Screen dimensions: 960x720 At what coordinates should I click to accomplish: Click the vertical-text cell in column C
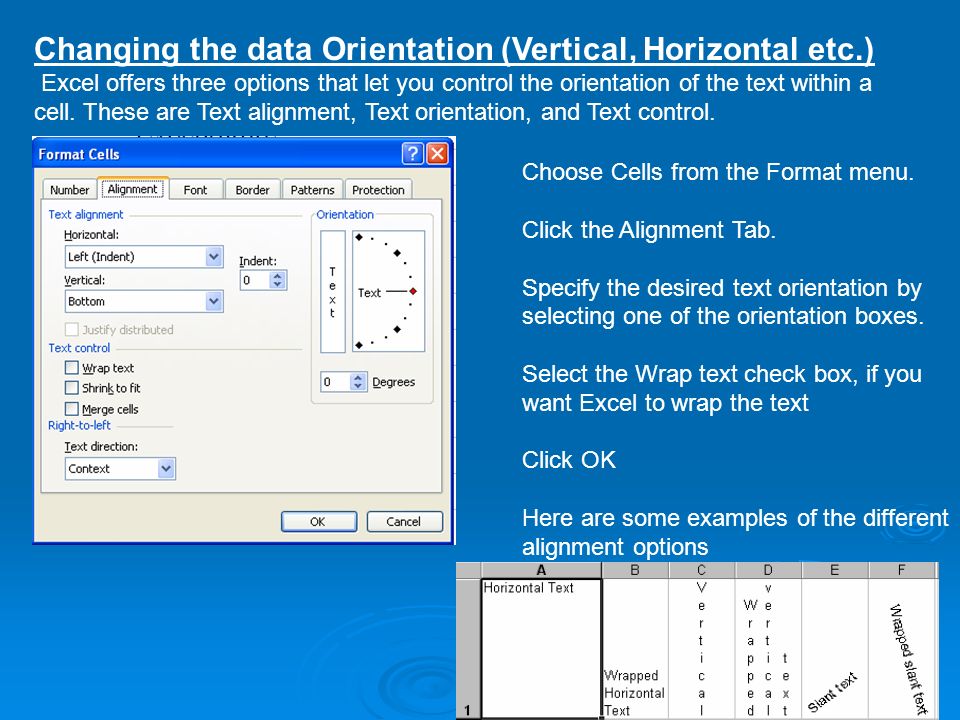pos(702,648)
